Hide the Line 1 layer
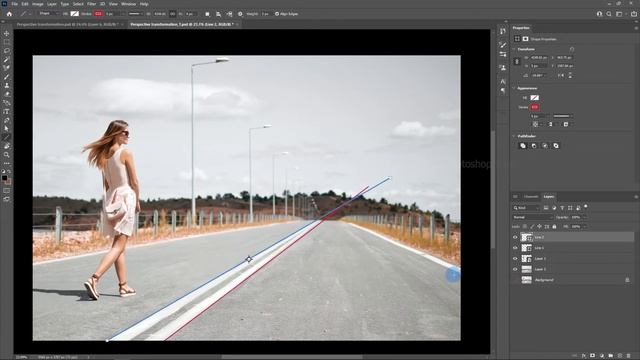640x360 pixels. point(515,248)
